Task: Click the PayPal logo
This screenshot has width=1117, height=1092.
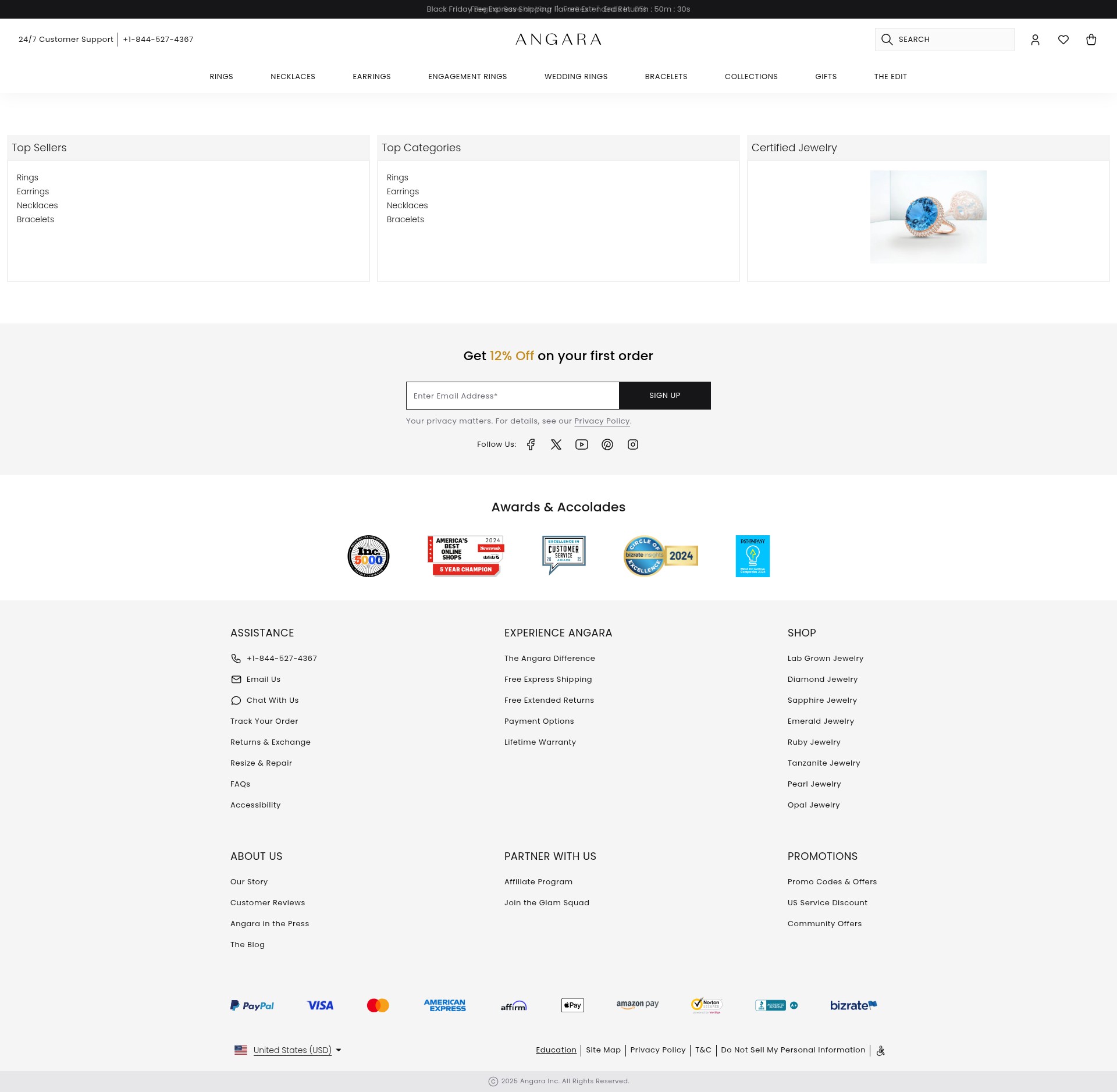Action: [x=252, y=1005]
